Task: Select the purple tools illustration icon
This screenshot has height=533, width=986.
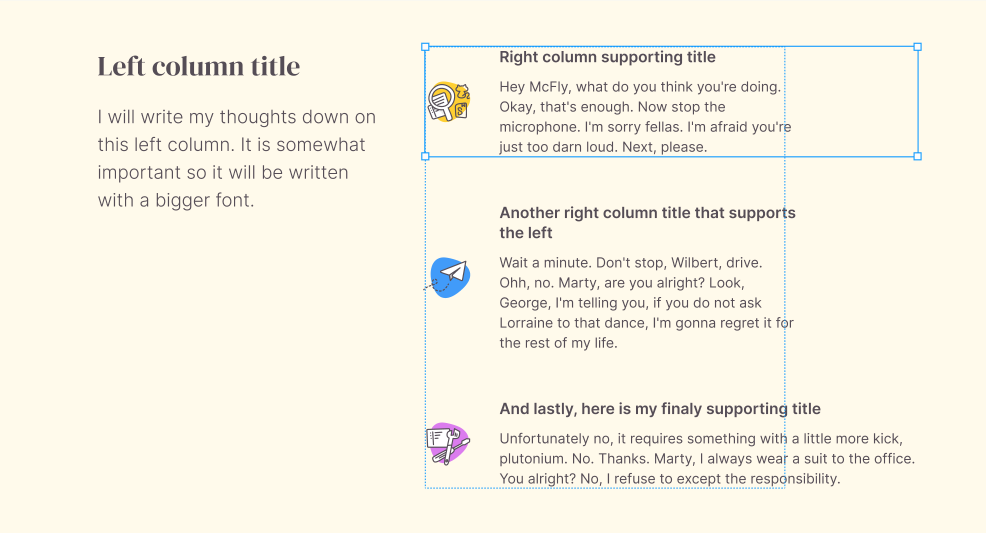Action: tap(448, 443)
